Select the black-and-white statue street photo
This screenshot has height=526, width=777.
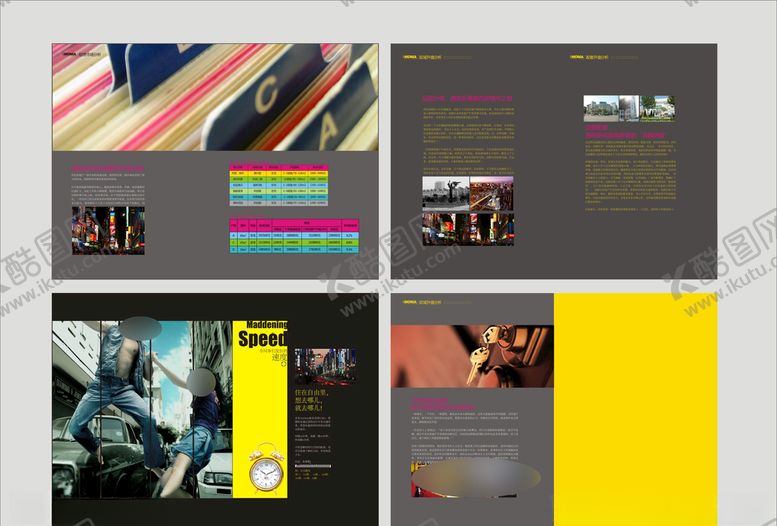pos(444,194)
